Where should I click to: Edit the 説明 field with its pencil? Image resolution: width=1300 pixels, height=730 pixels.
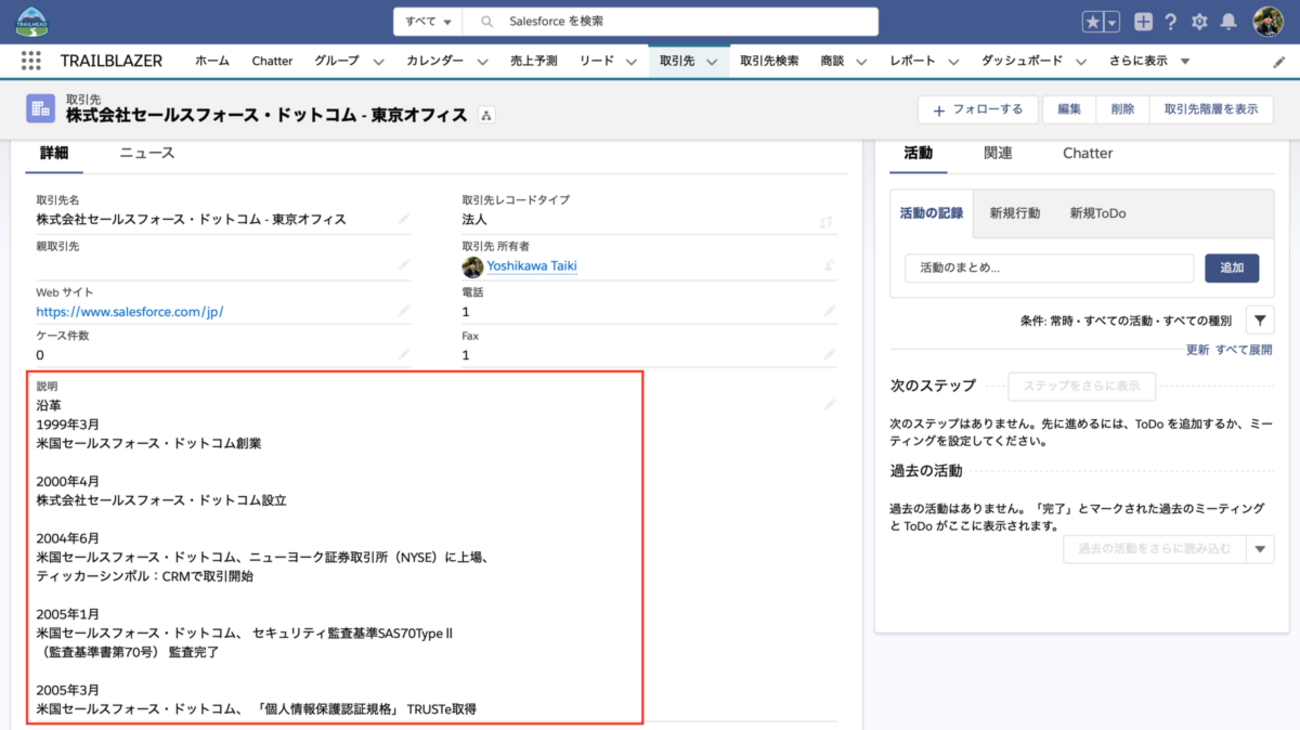(x=829, y=405)
